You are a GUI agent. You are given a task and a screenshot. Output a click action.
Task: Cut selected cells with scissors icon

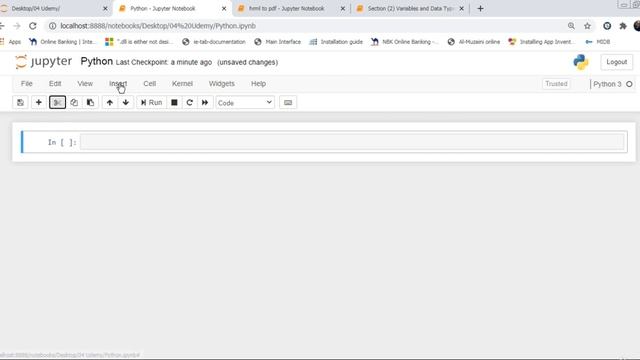click(57, 102)
